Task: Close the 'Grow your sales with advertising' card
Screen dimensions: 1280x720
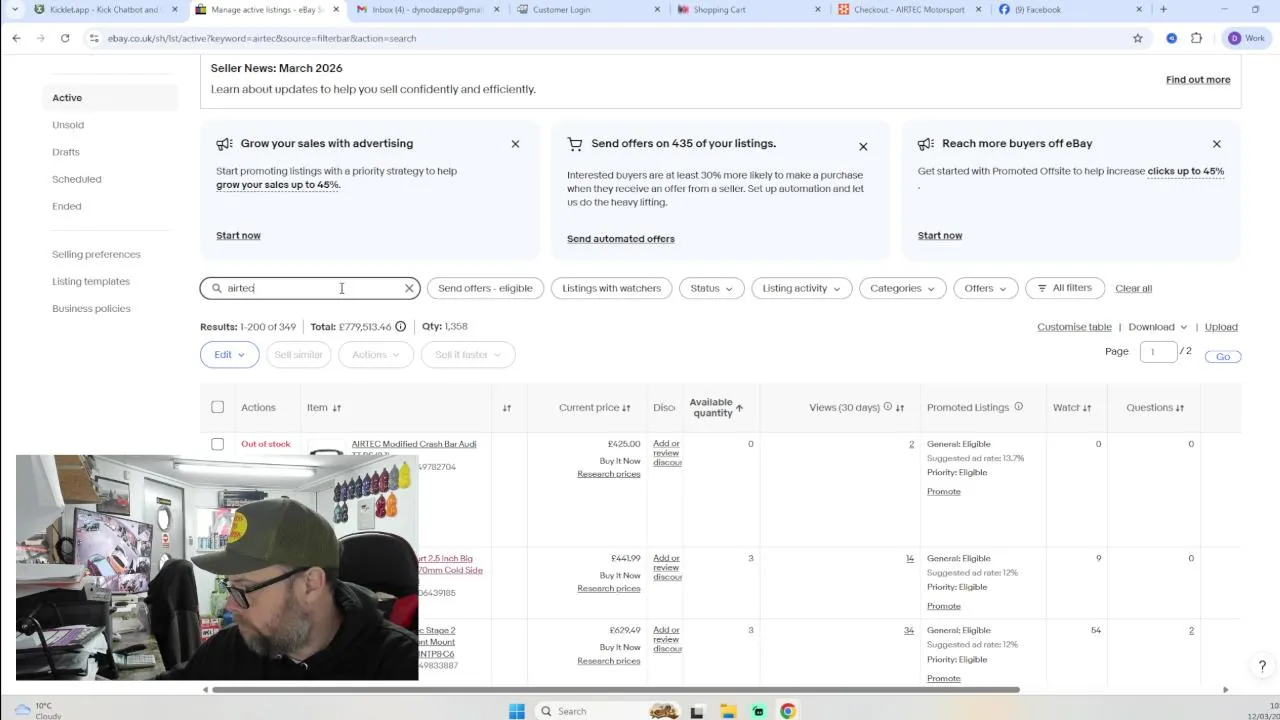Action: click(515, 144)
